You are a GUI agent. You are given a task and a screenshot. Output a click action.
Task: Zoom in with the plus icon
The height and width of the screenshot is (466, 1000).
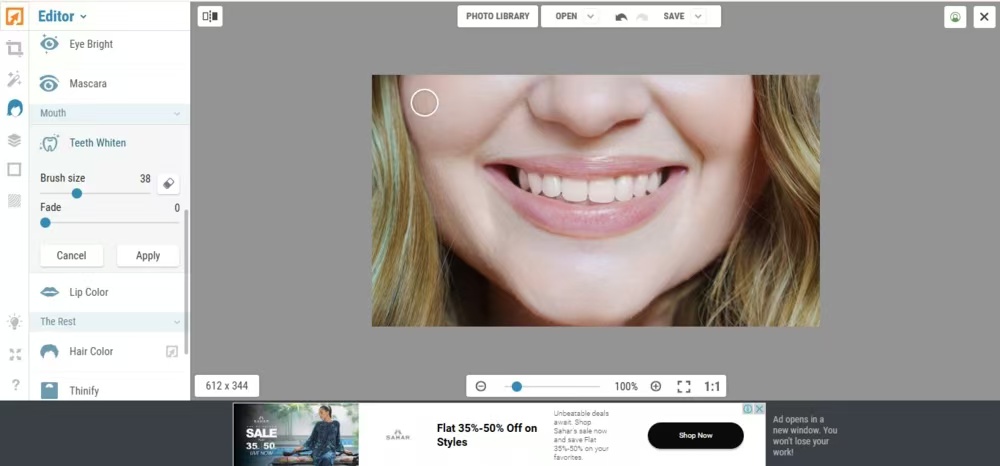656,386
